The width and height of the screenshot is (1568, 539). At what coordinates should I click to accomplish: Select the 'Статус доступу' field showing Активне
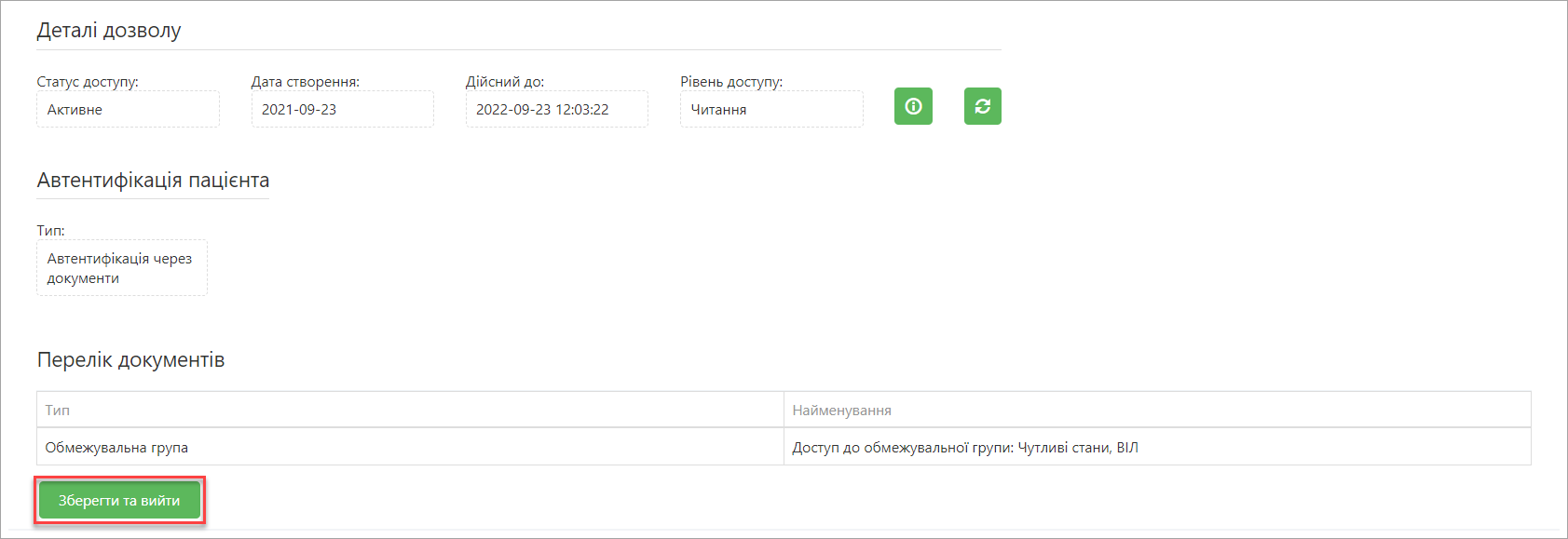[128, 109]
